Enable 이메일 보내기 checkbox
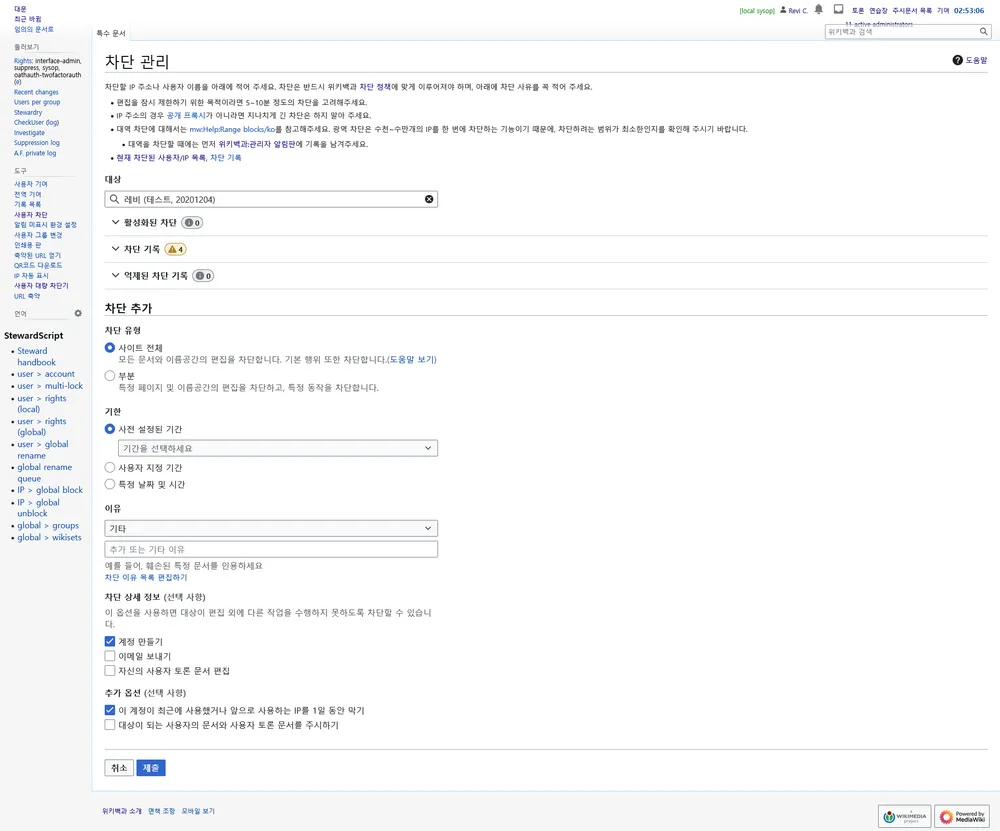Image resolution: width=1000 pixels, height=831 pixels. click(x=110, y=656)
